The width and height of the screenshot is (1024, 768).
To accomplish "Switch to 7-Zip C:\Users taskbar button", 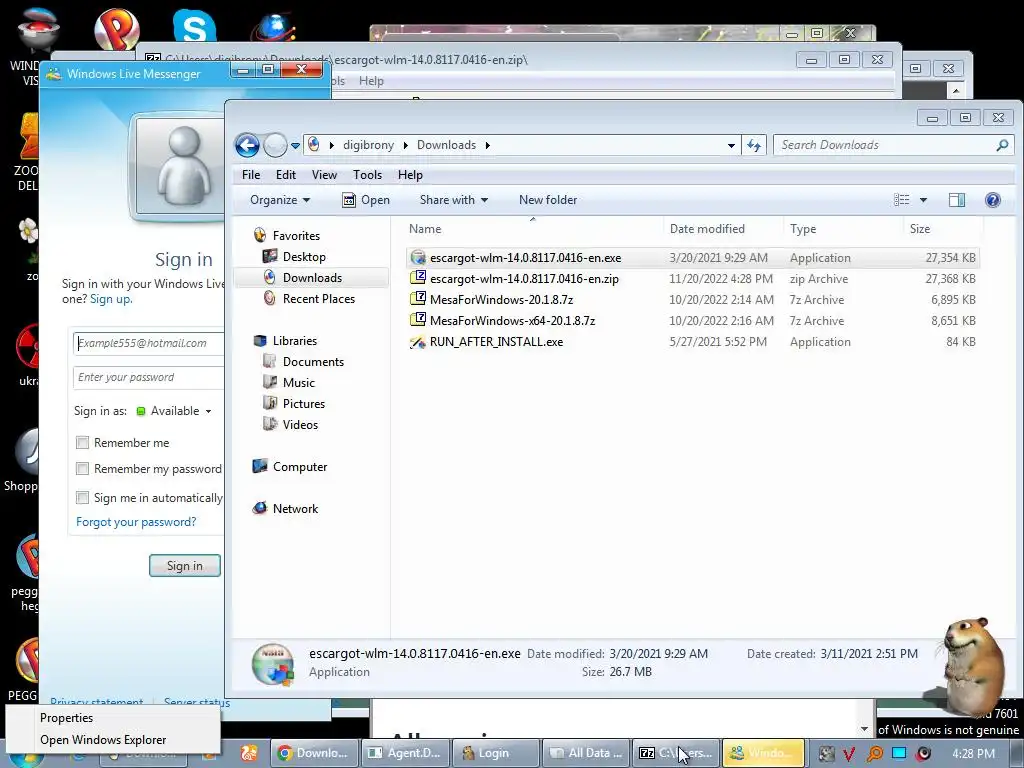I will tap(677, 753).
